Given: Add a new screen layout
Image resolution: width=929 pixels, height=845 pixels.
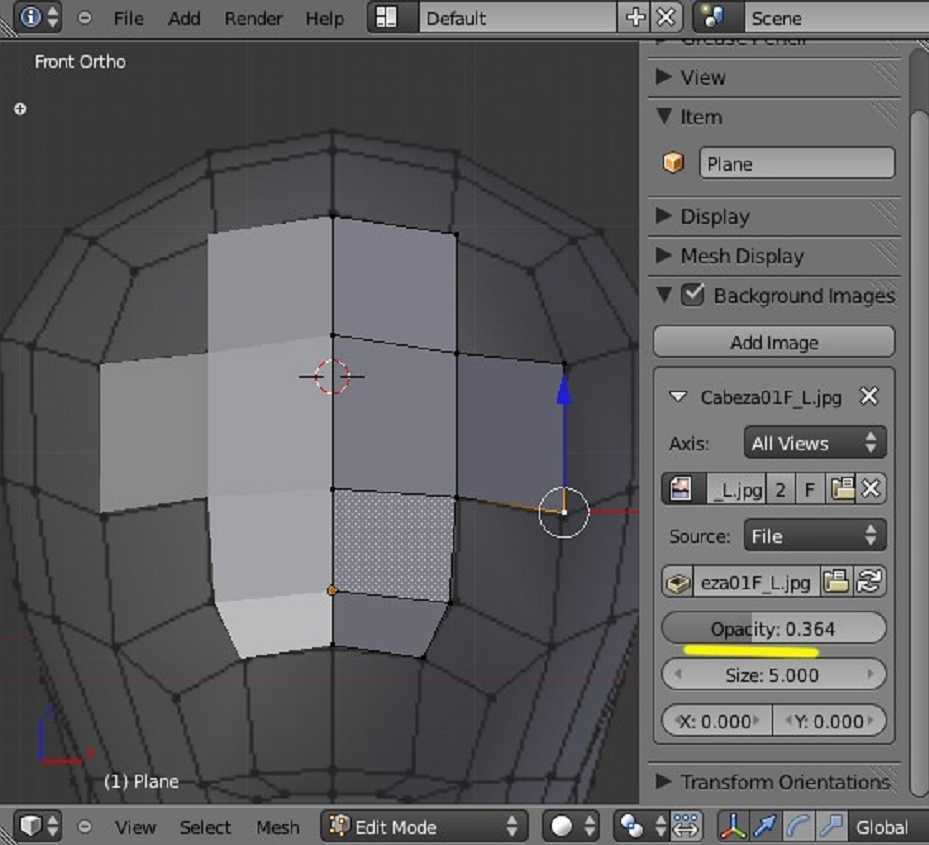Looking at the screenshot, I should [635, 17].
